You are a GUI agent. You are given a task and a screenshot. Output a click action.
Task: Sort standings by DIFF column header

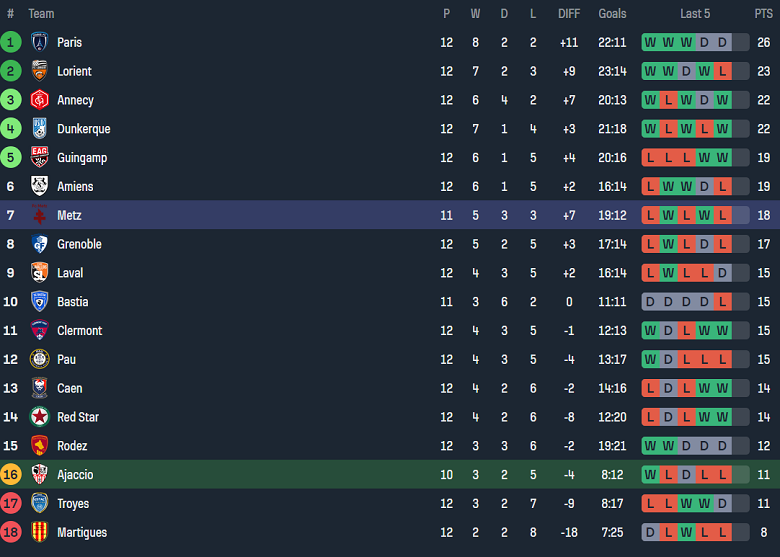tap(569, 14)
